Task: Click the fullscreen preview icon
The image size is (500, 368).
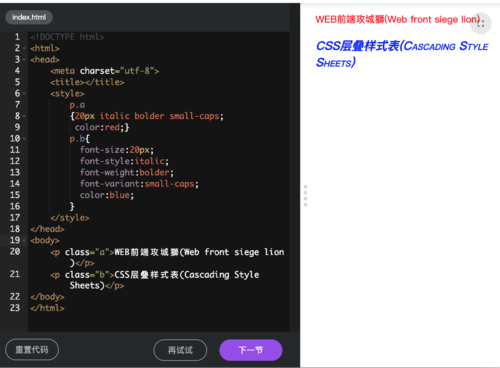Action: click(x=480, y=23)
